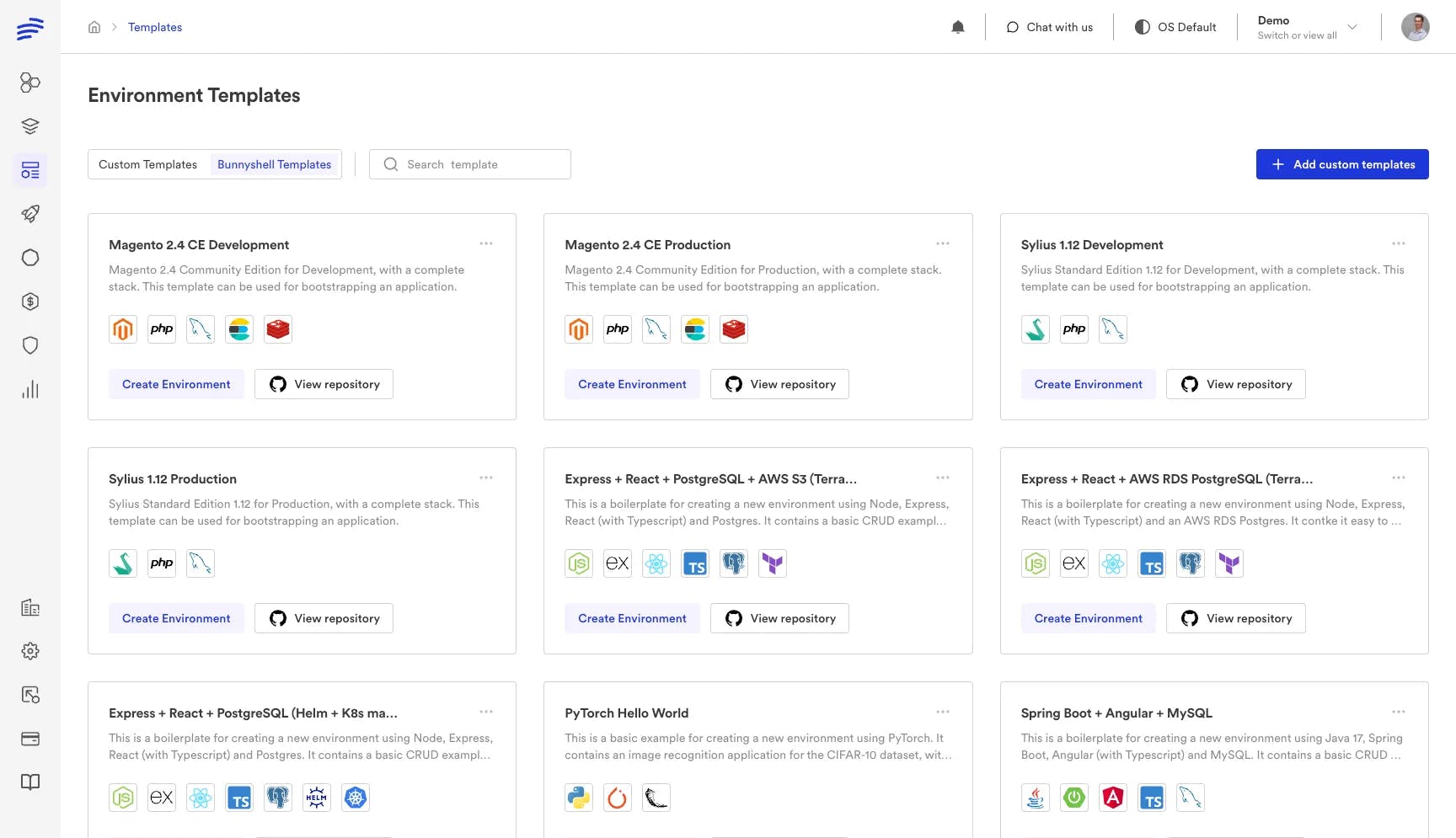Select the Bunnyshell Templates tab

pos(274,164)
